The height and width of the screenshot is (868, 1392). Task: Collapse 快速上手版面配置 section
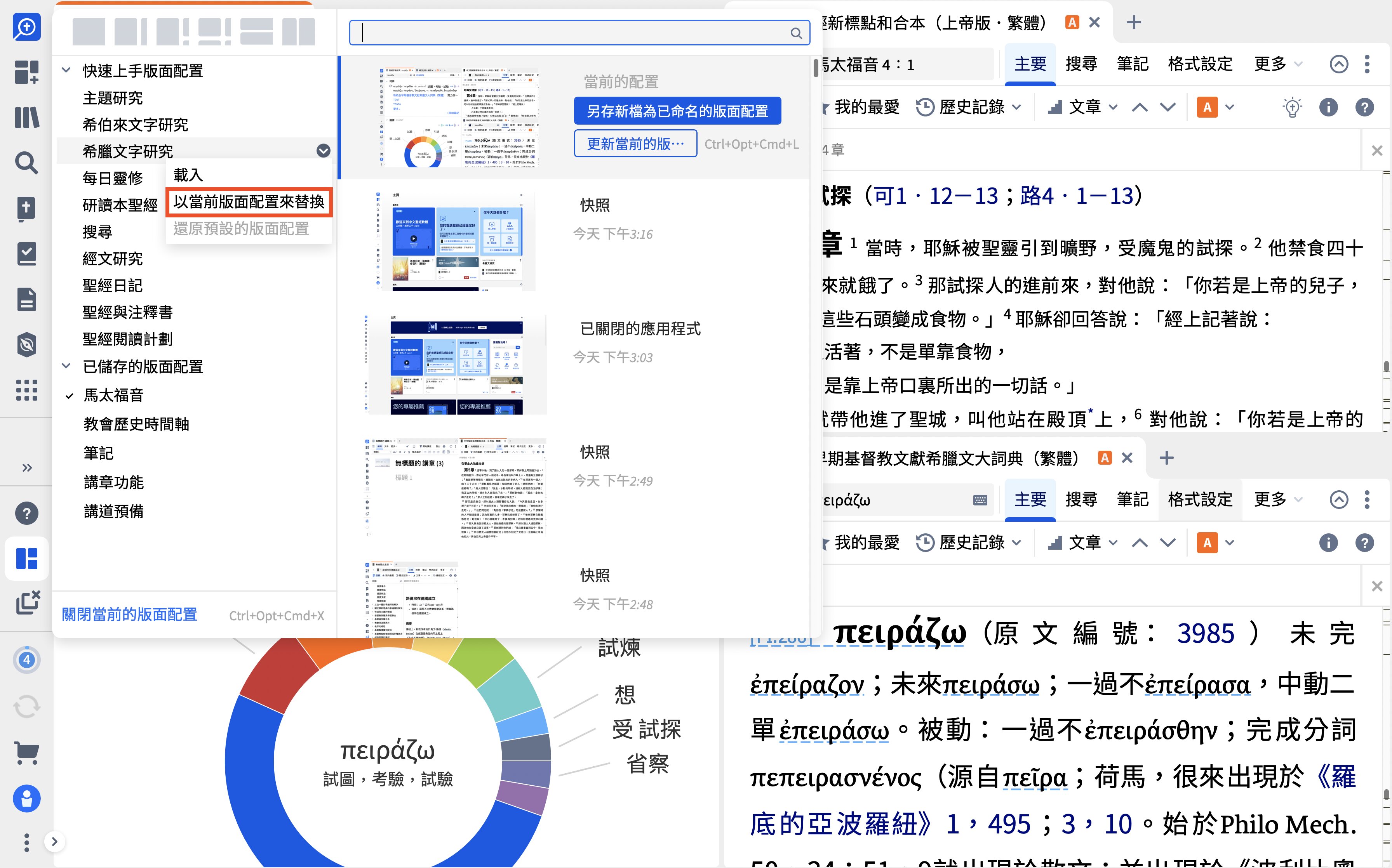tap(66, 70)
